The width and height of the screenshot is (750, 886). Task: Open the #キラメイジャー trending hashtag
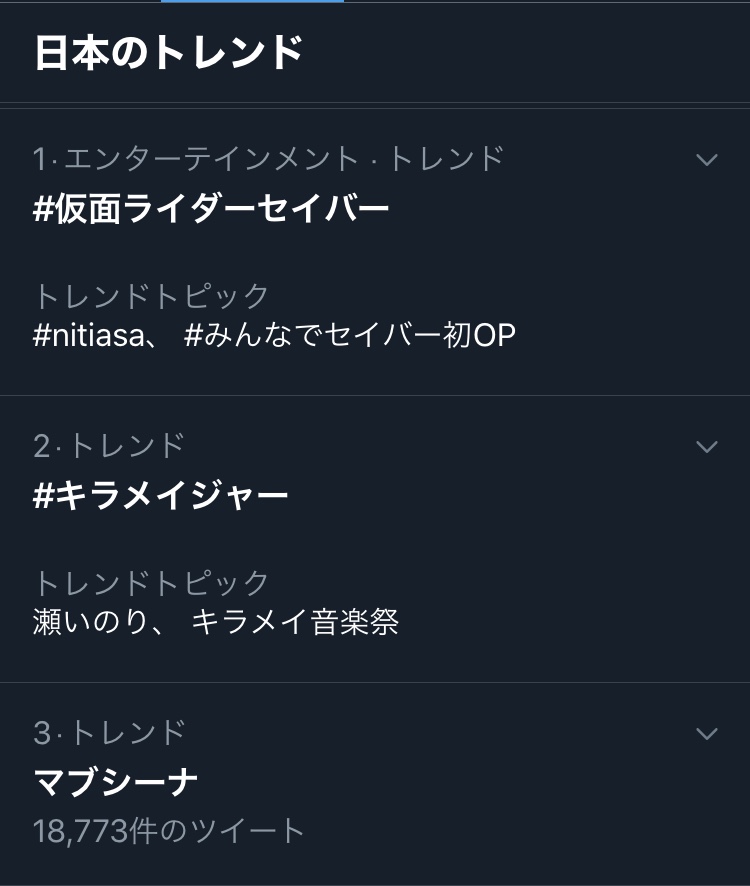pyautogui.click(x=161, y=495)
